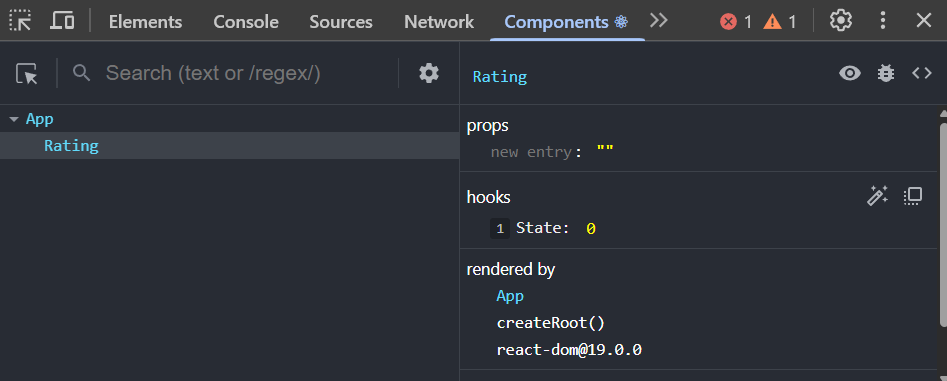Open the Sources tab
The image size is (947, 381).
click(x=341, y=22)
